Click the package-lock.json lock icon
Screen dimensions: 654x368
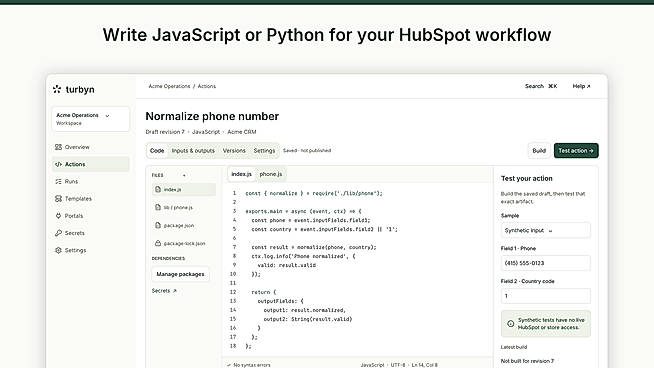tap(158, 243)
